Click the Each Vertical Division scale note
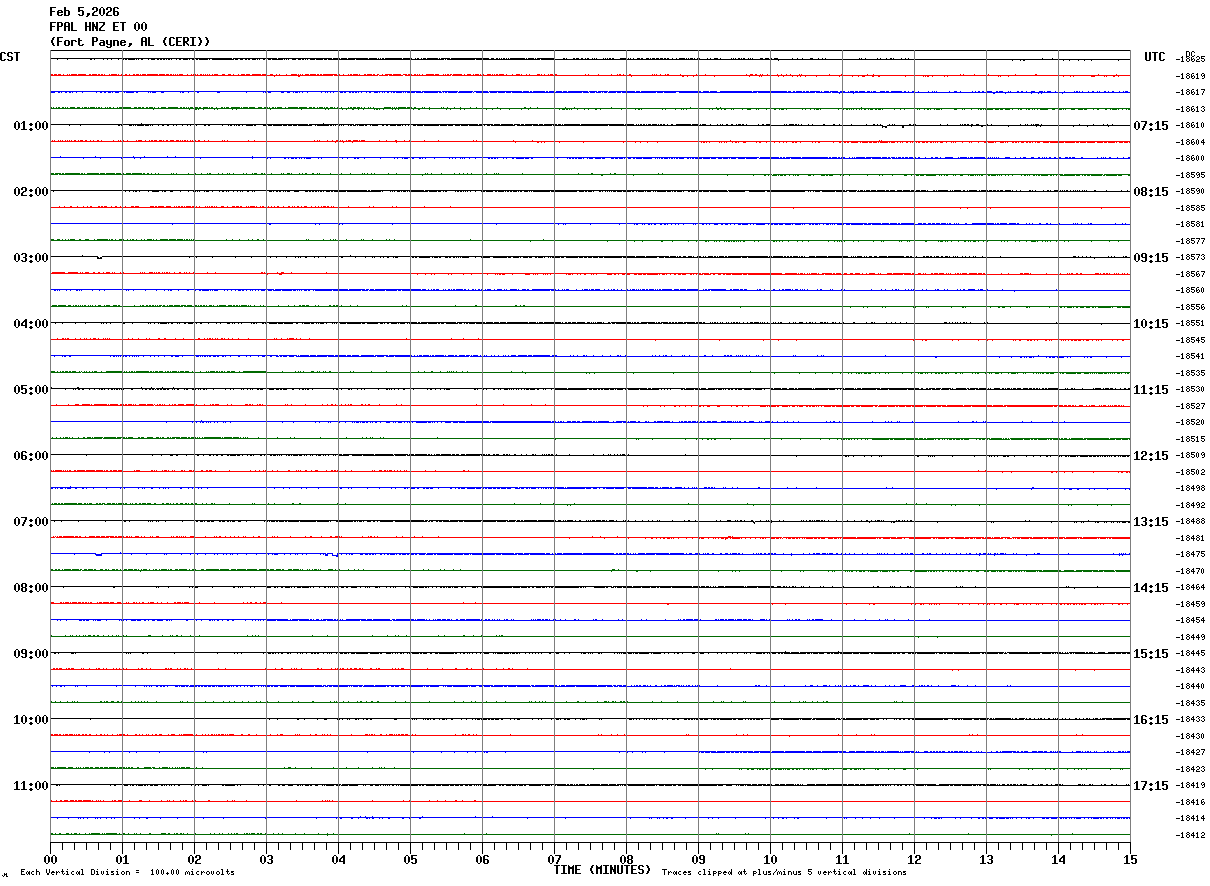Viewport: 1210px width, 886px height. 127,873
